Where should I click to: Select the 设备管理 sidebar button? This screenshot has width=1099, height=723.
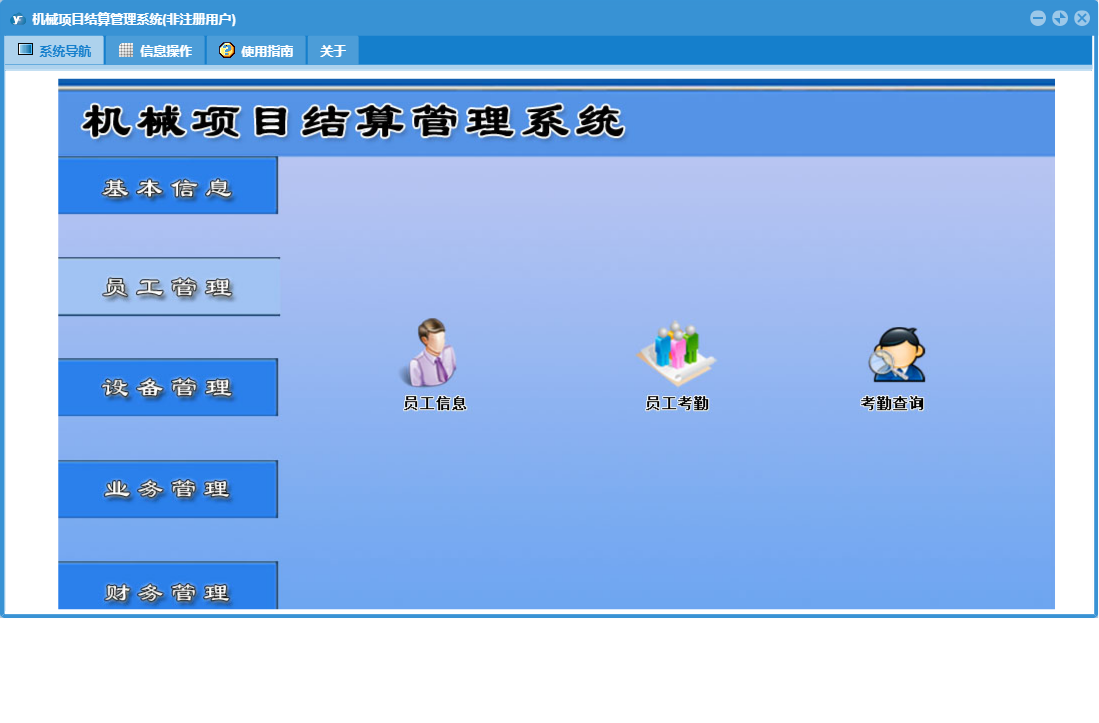tap(168, 387)
